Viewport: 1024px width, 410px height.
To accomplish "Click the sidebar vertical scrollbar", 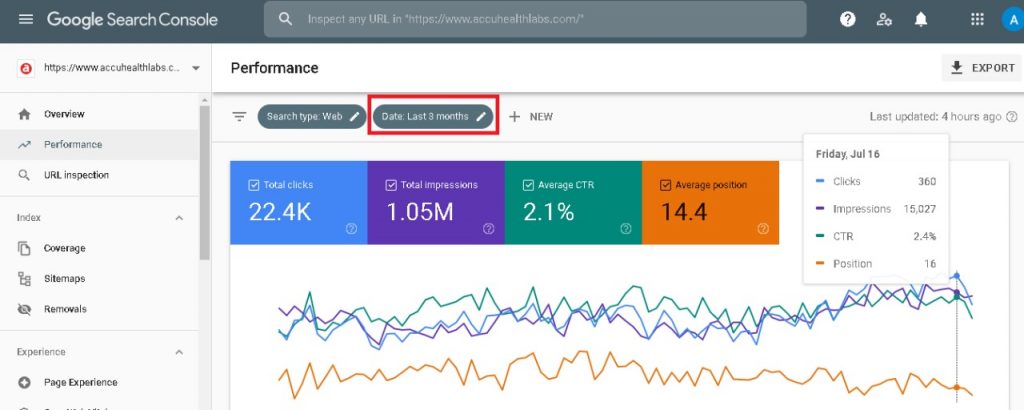I will (x=204, y=183).
